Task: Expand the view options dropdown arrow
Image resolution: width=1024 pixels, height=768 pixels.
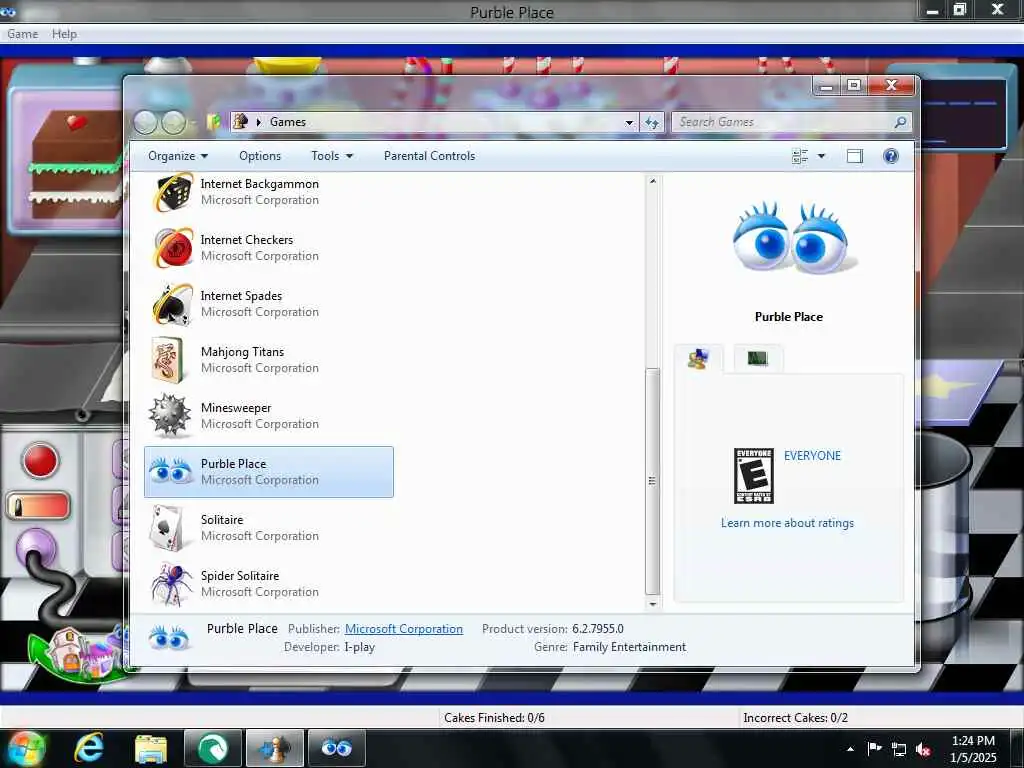Action: click(x=822, y=156)
